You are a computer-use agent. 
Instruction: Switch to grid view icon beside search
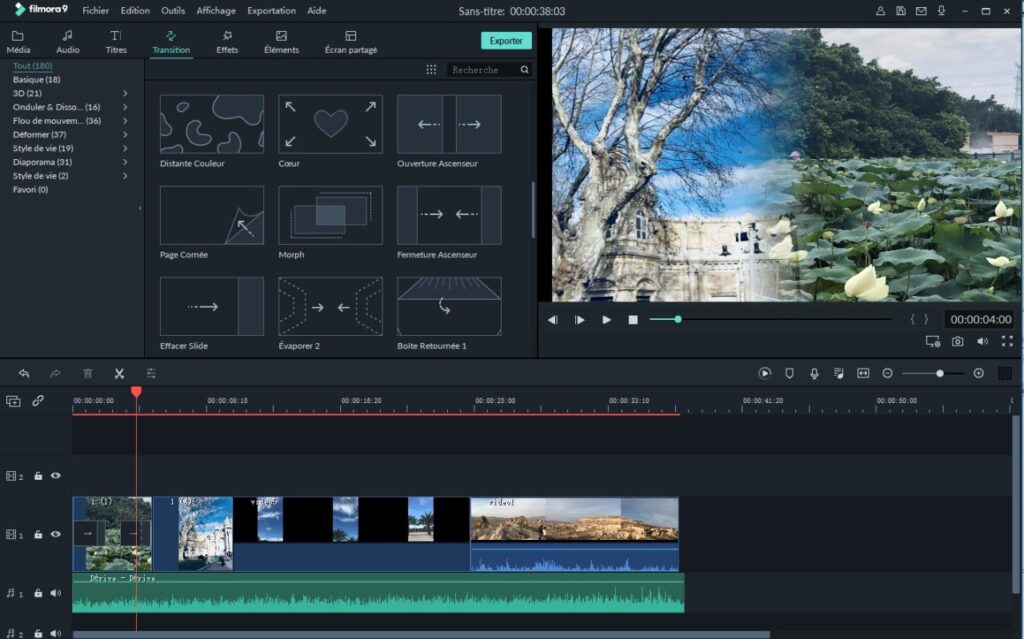pos(431,70)
